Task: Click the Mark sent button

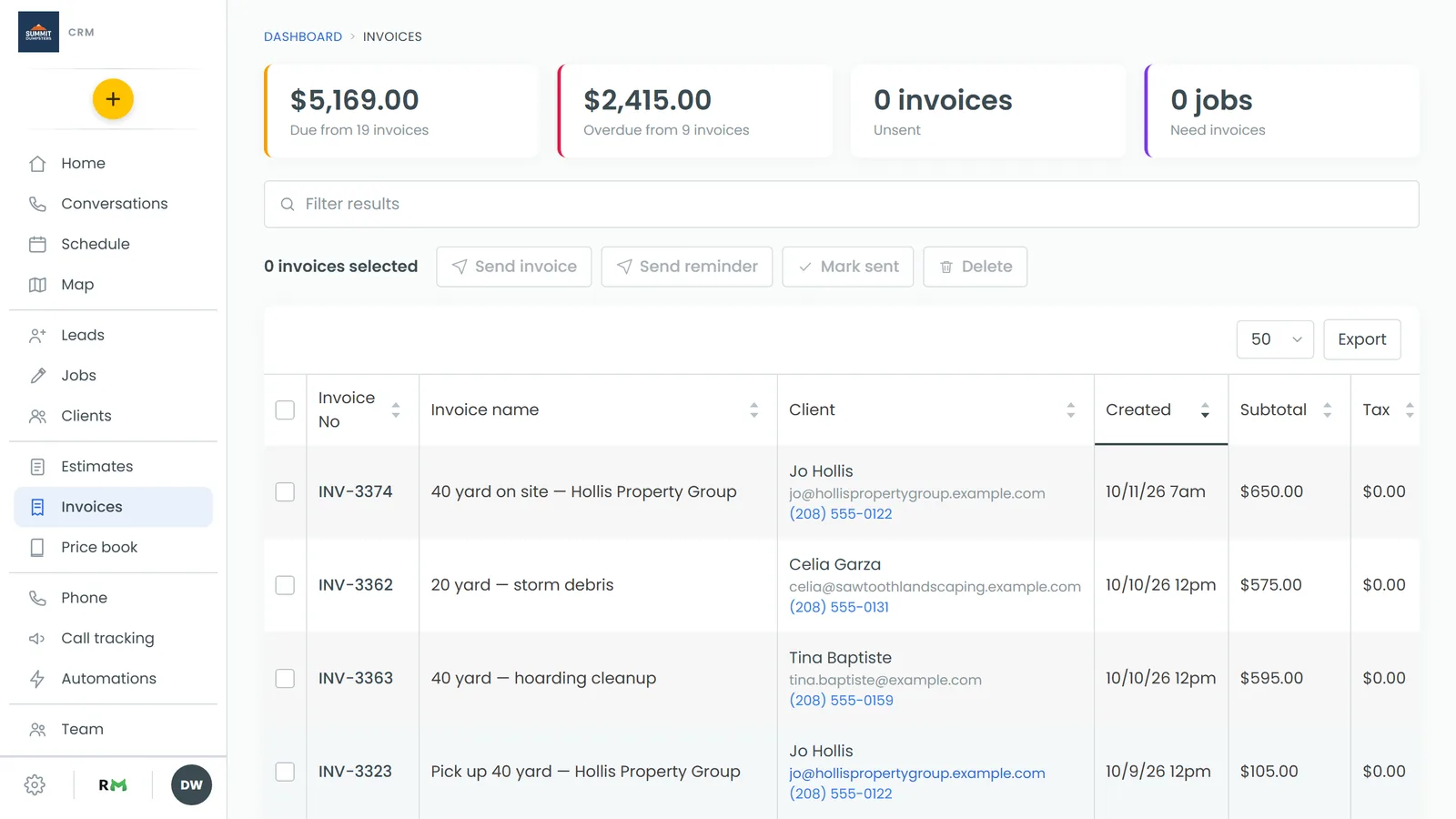Action: 848,267
